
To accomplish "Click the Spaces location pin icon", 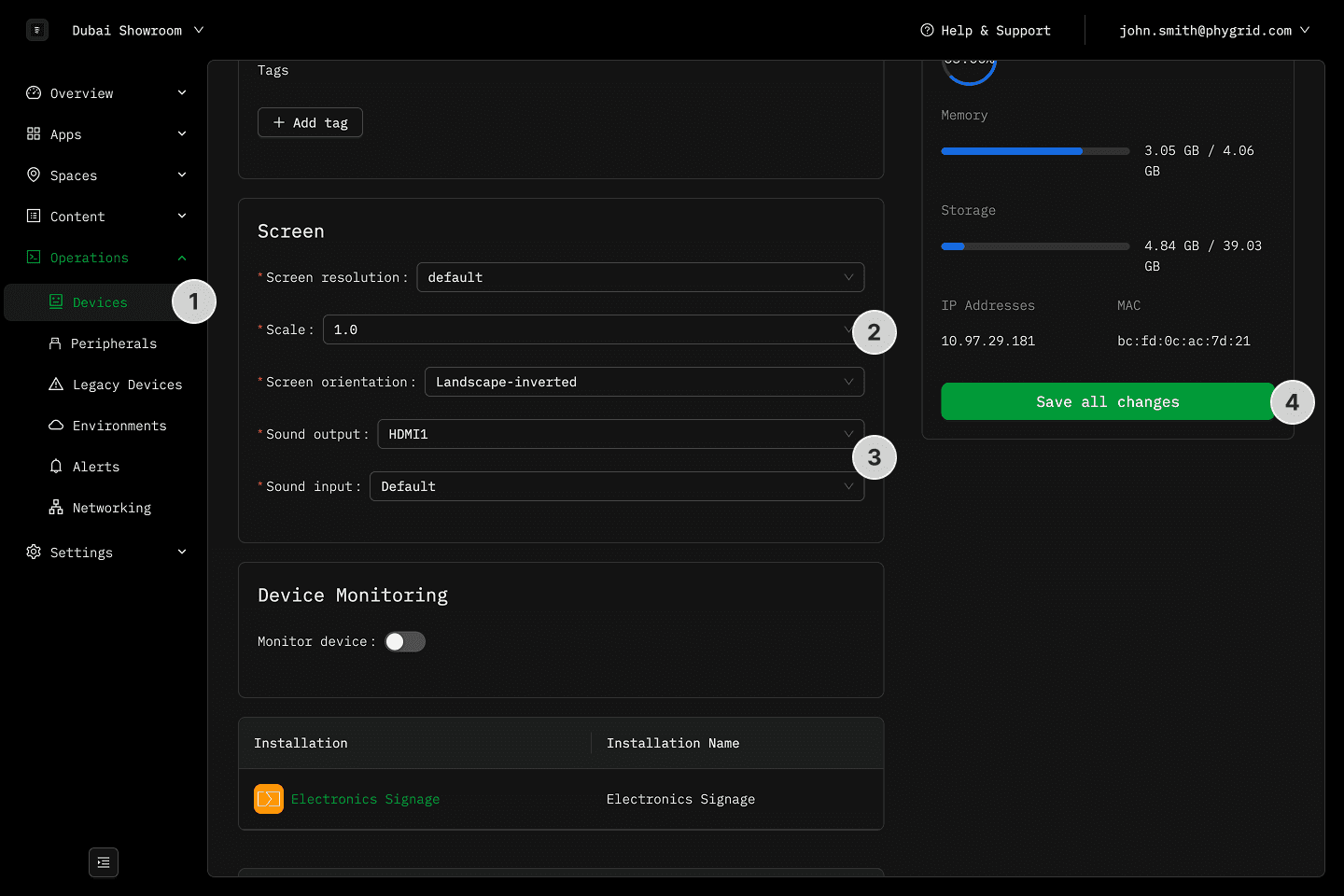I will (34, 175).
